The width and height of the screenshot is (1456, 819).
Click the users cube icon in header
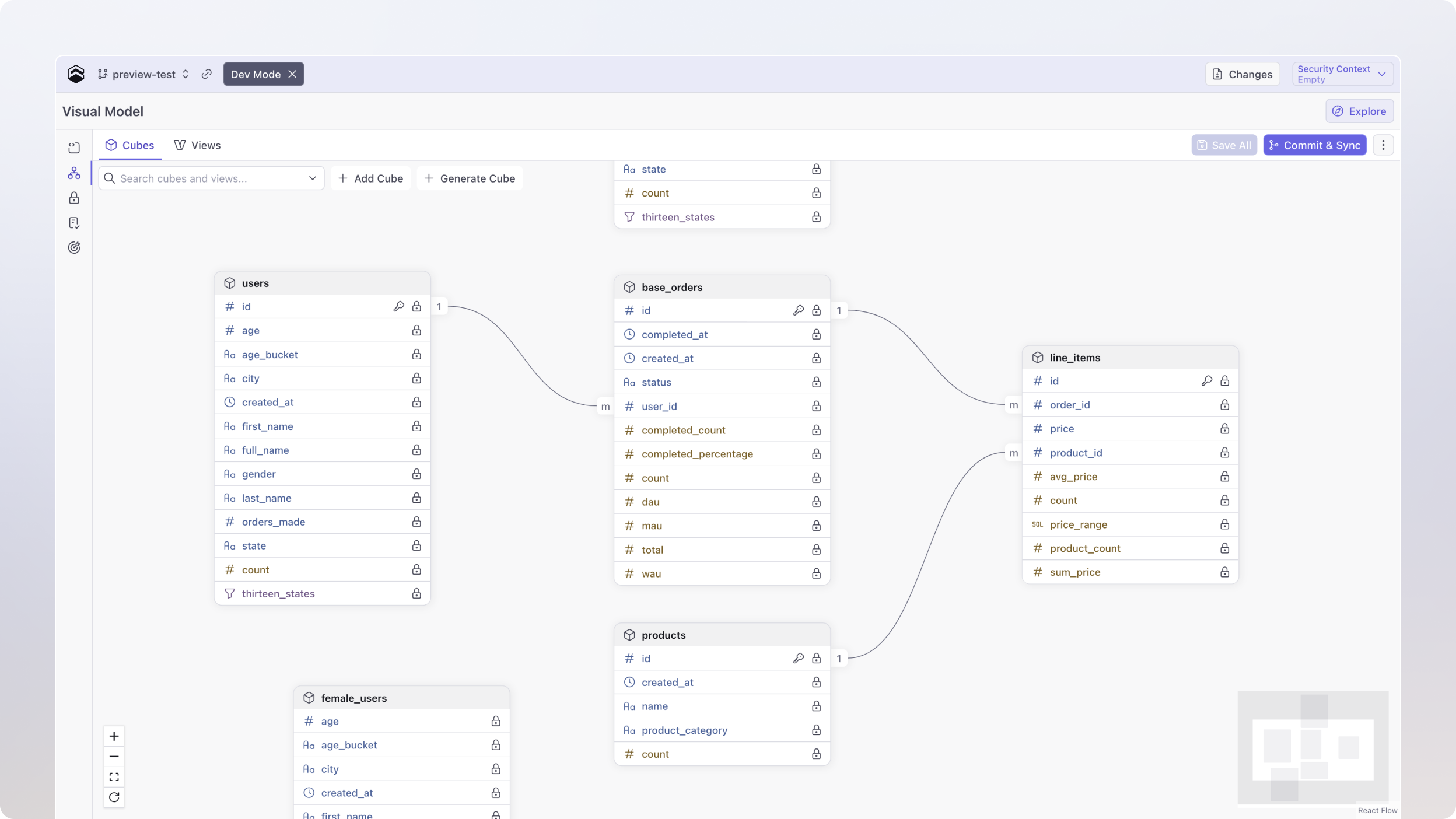point(230,283)
